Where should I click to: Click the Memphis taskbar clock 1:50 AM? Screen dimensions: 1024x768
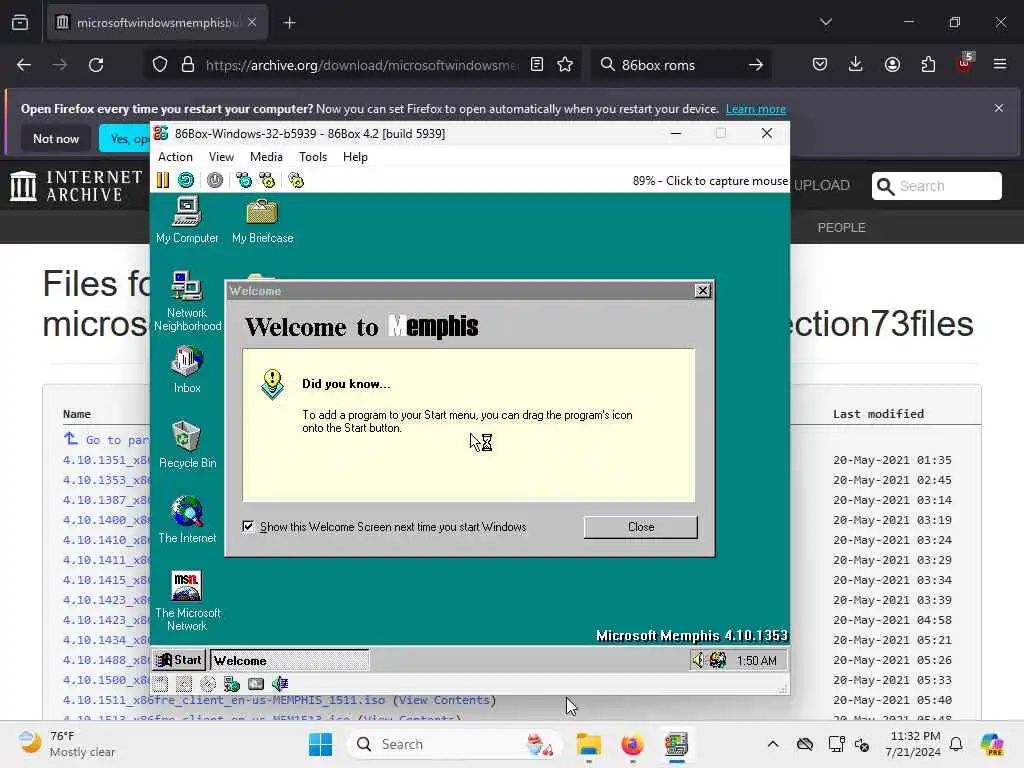click(x=757, y=661)
